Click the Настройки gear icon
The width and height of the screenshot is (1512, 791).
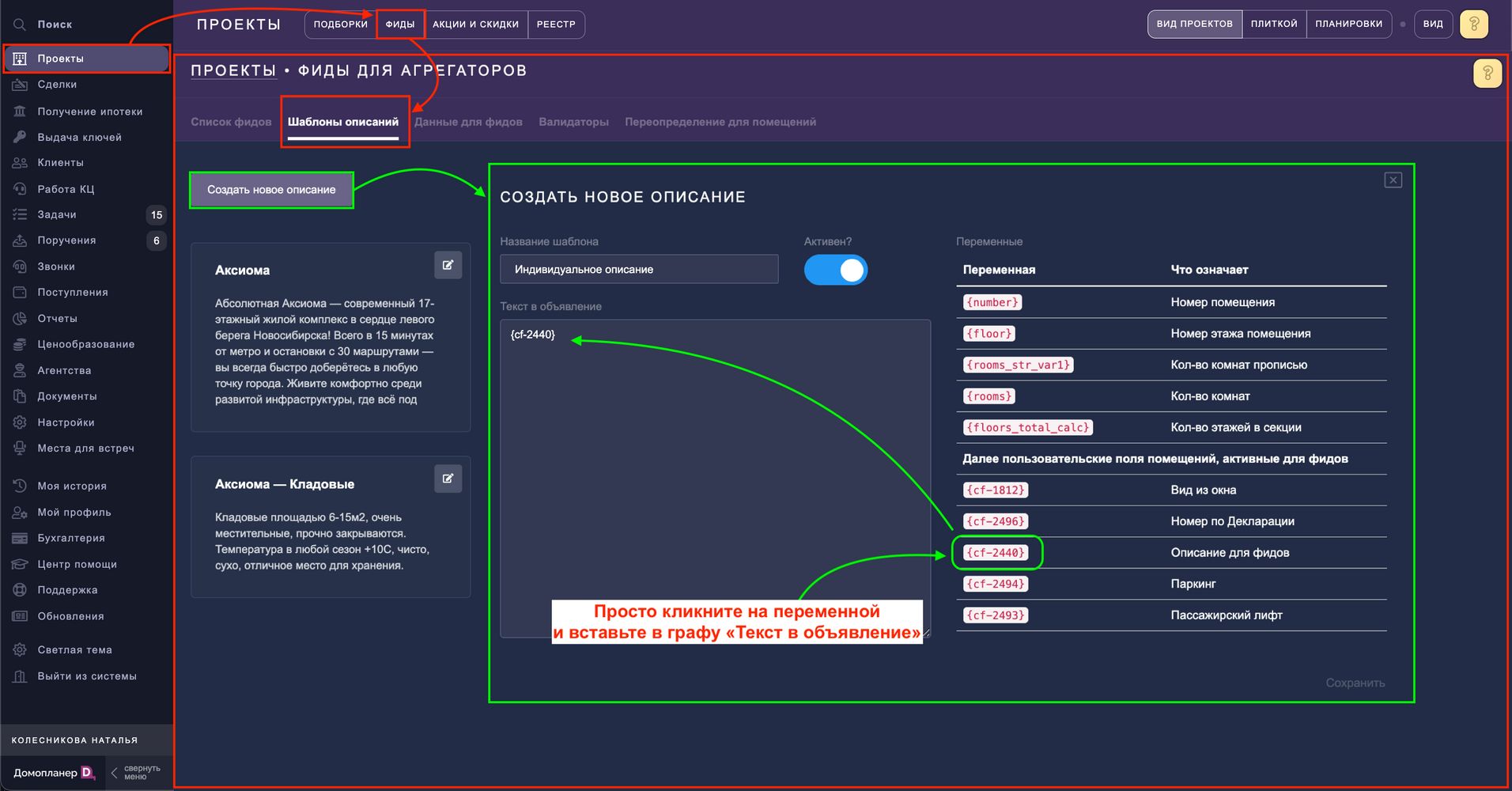20,422
